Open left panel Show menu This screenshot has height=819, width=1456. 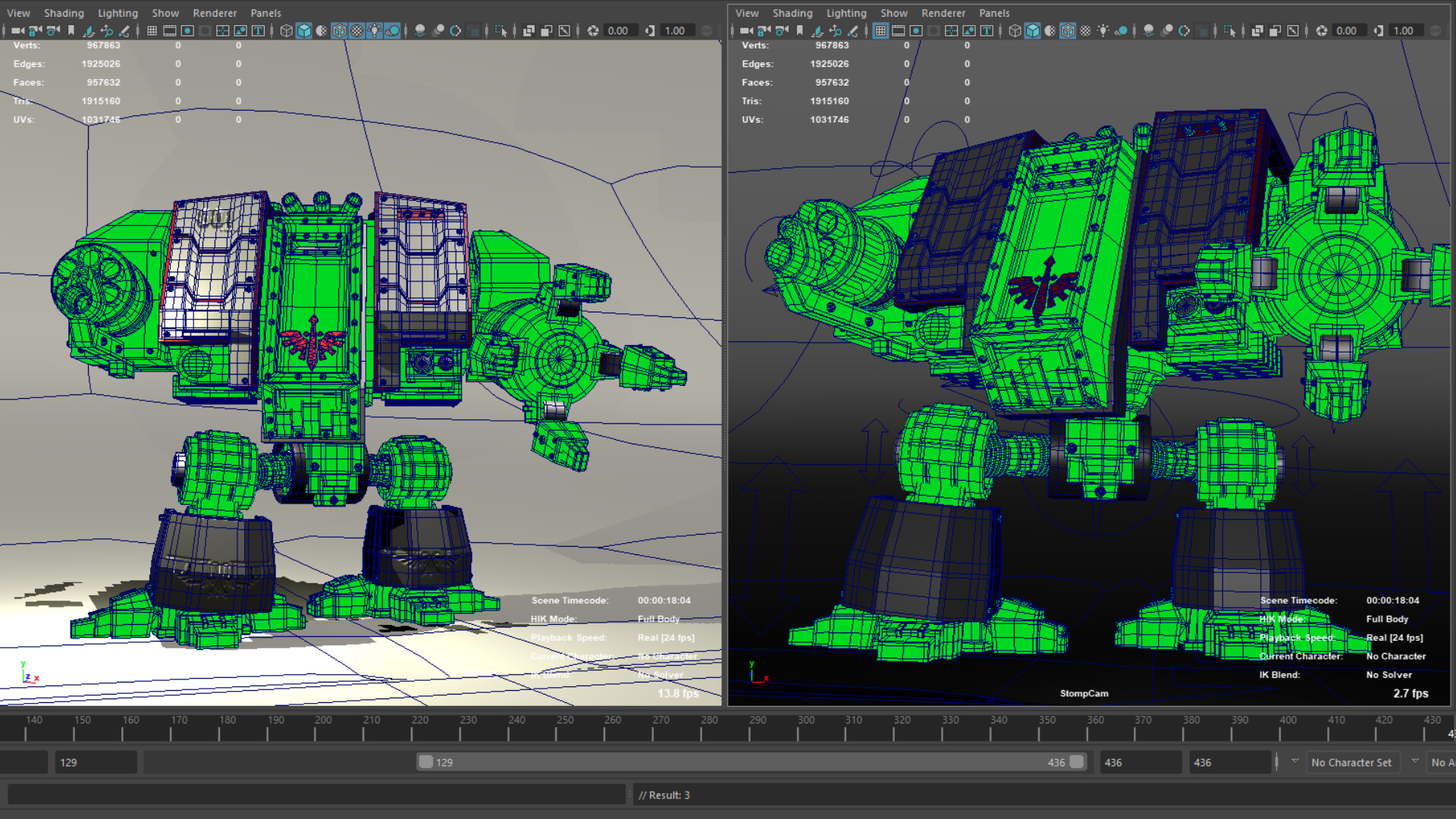point(165,13)
